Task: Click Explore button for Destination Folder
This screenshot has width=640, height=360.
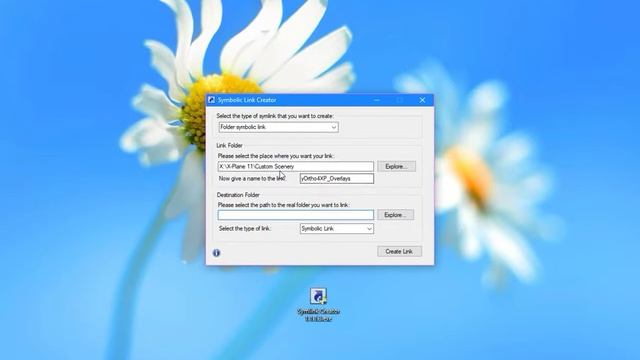Action: coord(396,215)
